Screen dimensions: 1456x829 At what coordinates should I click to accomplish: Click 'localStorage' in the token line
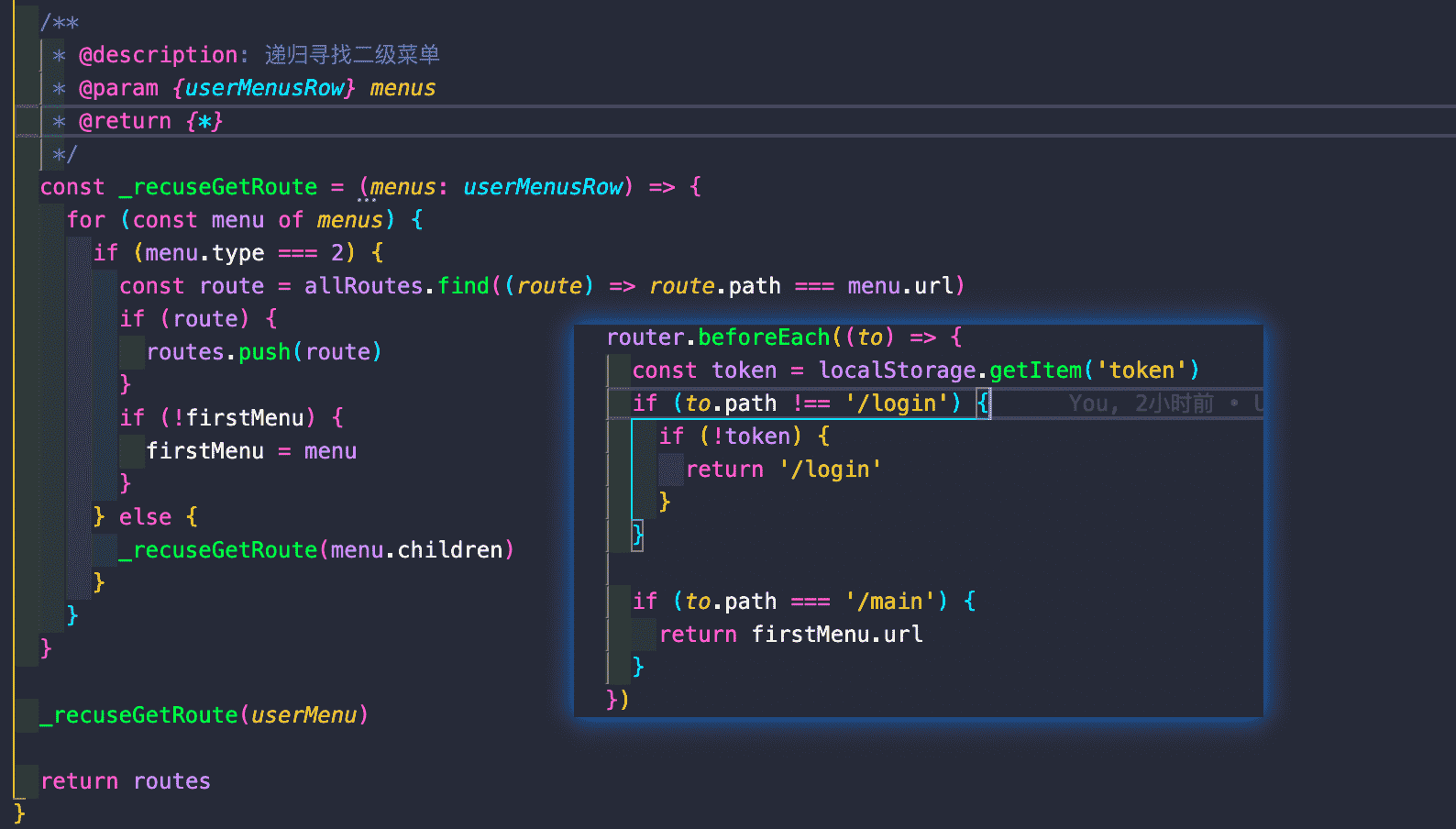(x=898, y=370)
